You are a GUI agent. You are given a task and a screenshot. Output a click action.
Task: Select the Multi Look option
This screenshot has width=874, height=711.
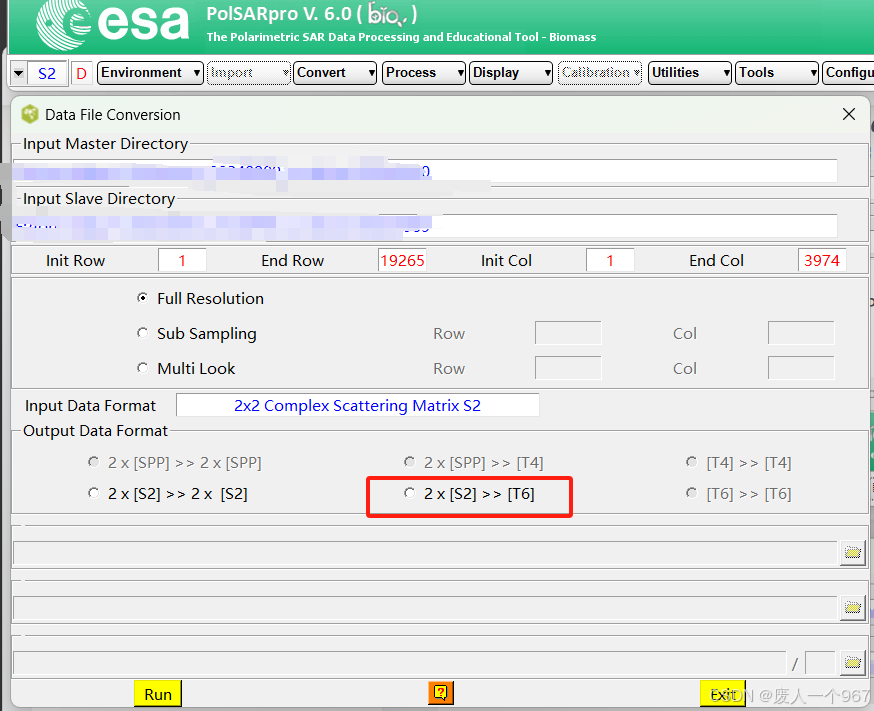[143, 368]
